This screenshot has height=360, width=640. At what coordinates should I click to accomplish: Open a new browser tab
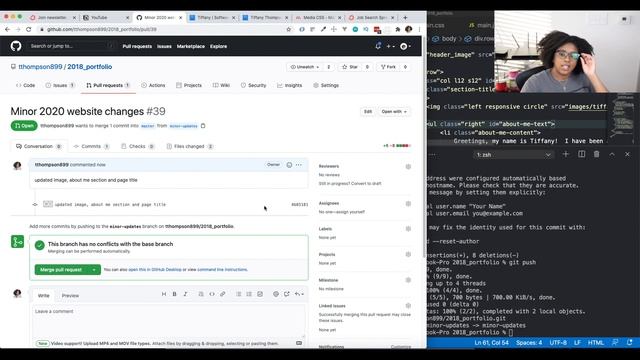405,18
